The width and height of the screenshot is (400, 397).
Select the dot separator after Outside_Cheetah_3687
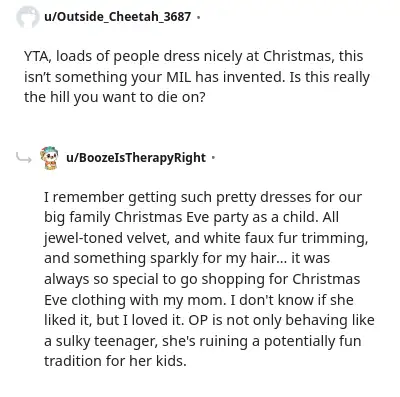[x=199, y=17]
